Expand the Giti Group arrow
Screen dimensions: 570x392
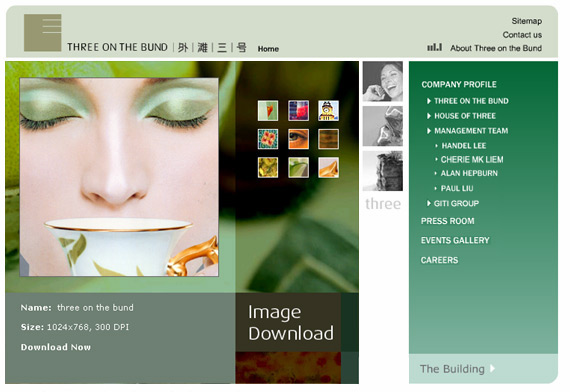[429, 203]
